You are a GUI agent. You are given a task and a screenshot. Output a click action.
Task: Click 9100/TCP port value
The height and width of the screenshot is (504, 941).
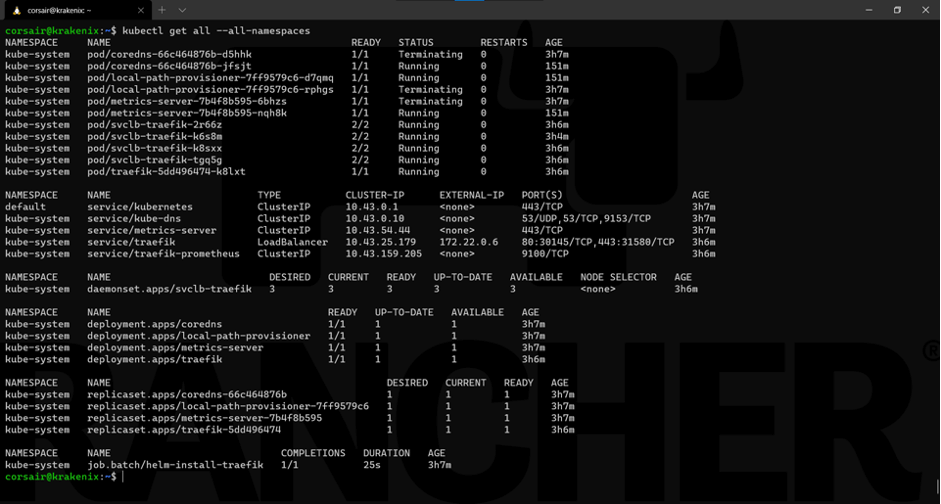(546, 254)
